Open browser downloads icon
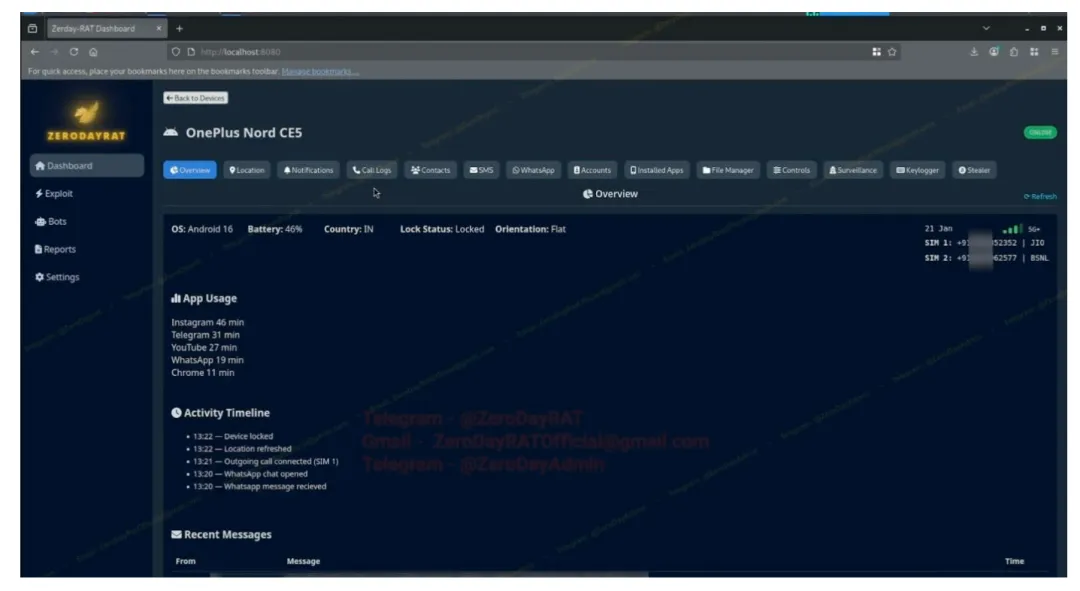The height and width of the screenshot is (591, 1080). coord(974,52)
